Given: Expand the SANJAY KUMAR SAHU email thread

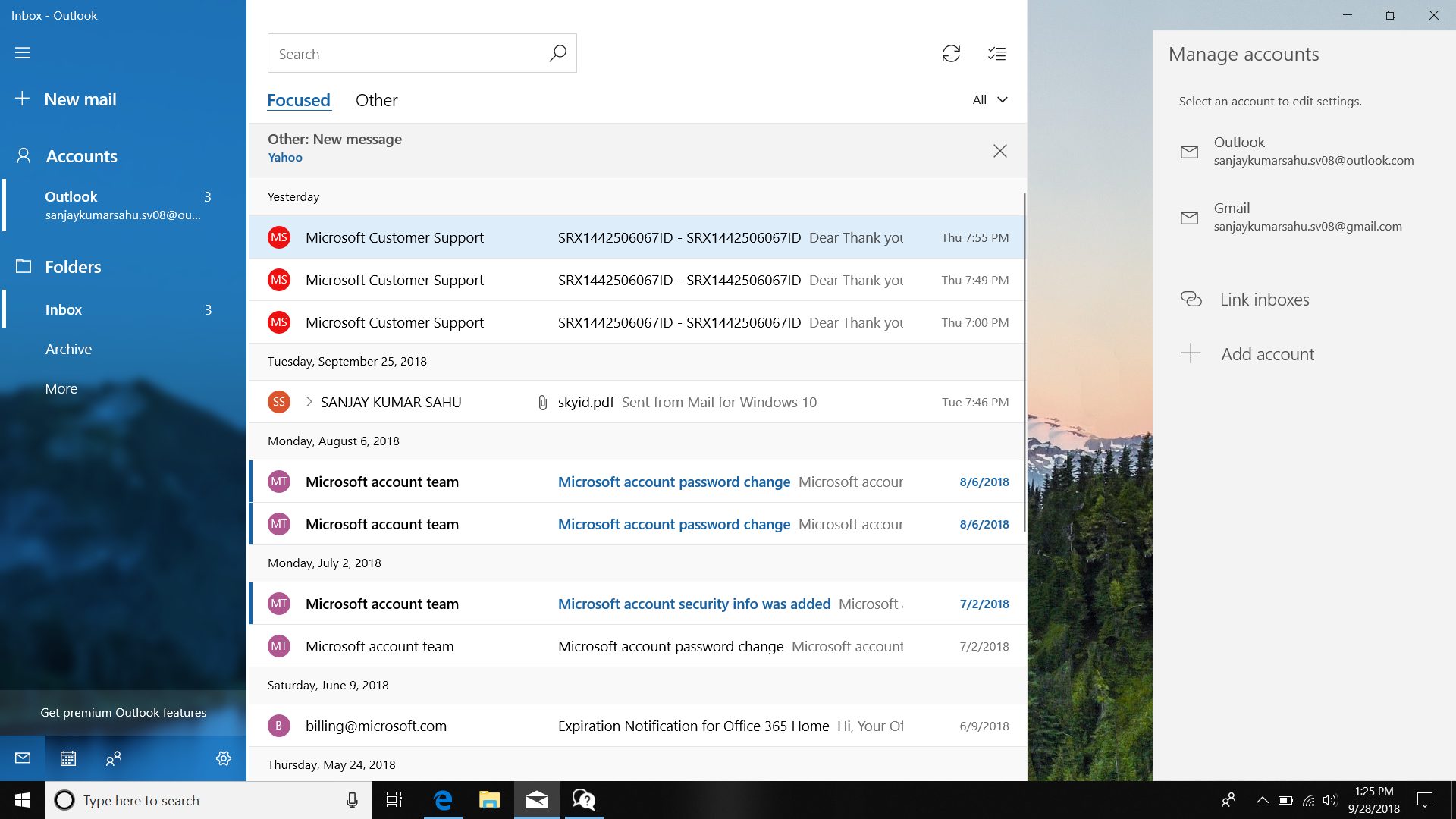Looking at the screenshot, I should pyautogui.click(x=307, y=401).
